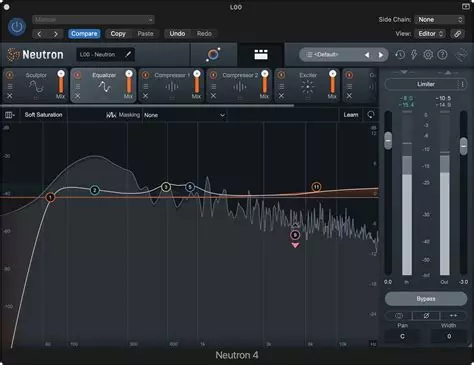Open the EQ view options dropdown icon
This screenshot has height=365, width=474.
pyautogui.click(x=10, y=115)
